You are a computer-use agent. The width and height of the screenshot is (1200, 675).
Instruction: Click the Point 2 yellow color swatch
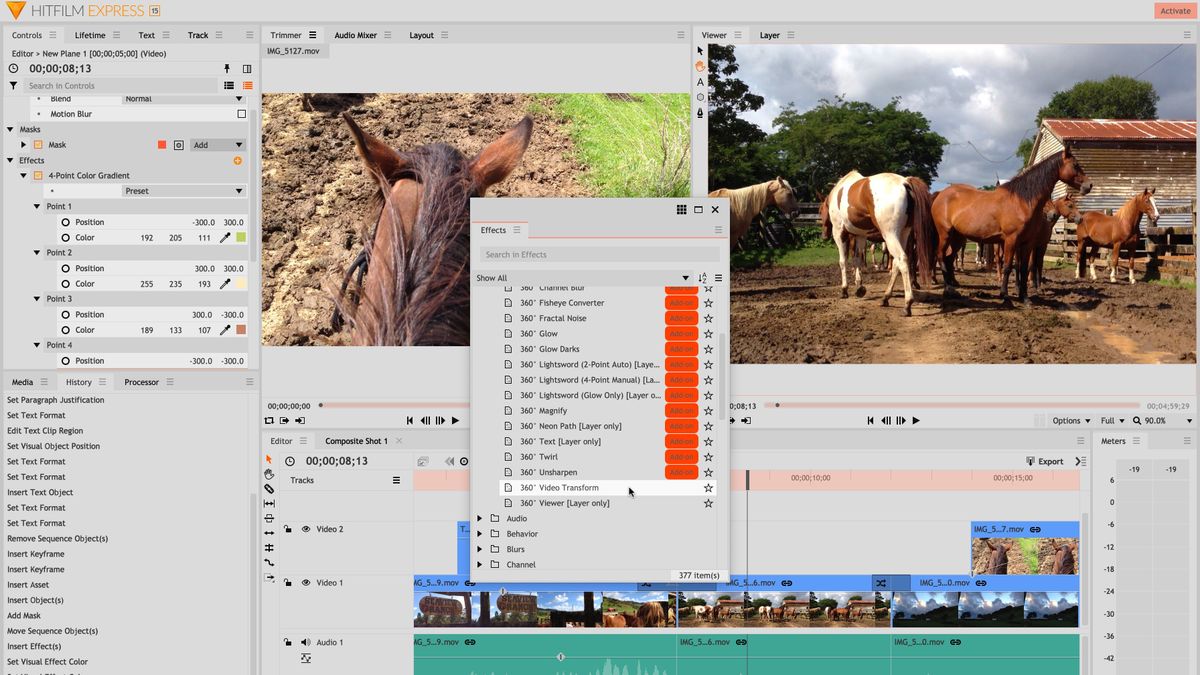(239, 283)
